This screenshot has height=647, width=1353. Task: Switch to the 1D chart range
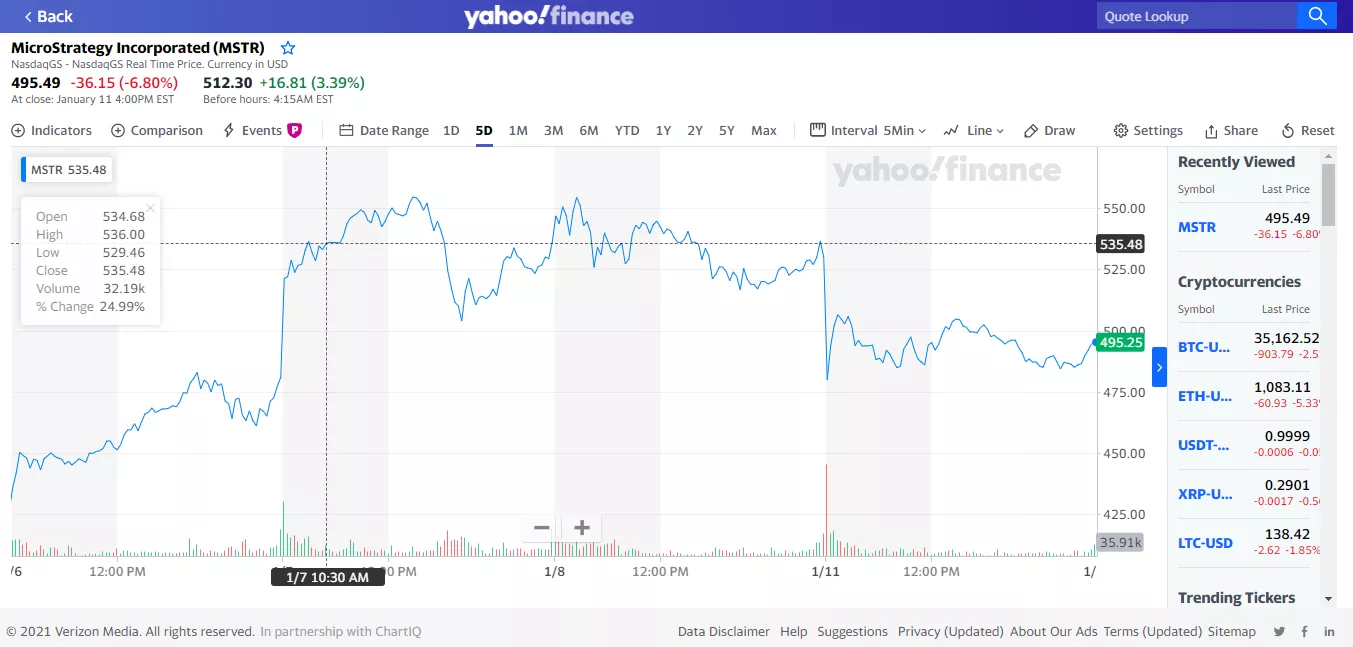[x=451, y=130]
